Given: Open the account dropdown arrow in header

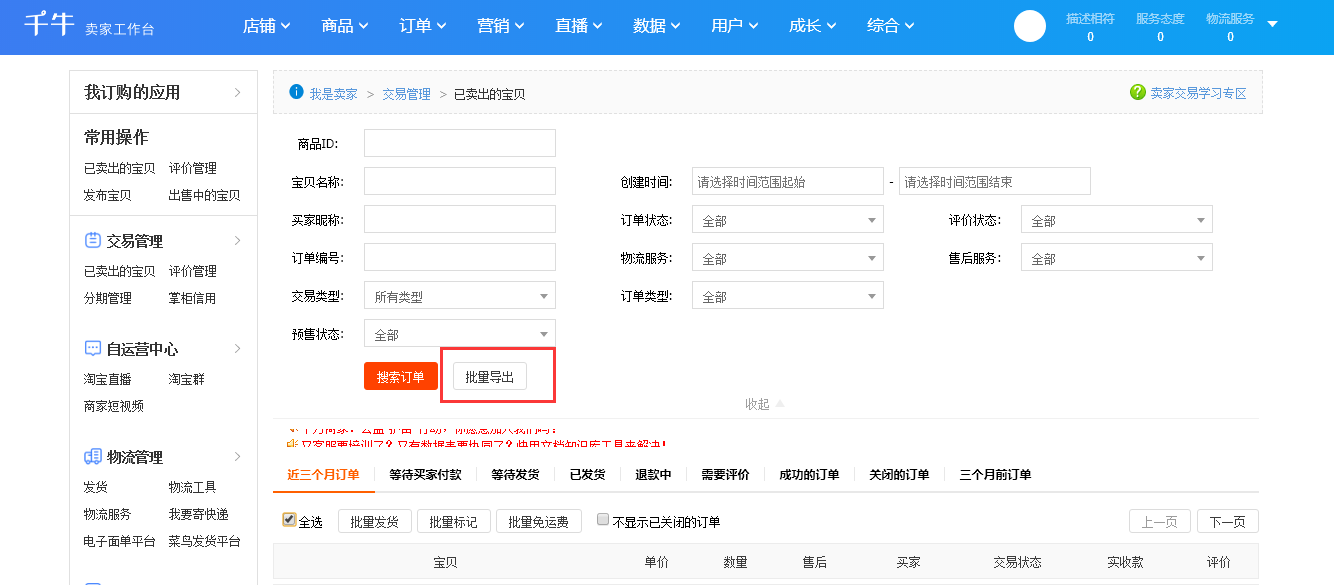Looking at the screenshot, I should tap(1272, 24).
